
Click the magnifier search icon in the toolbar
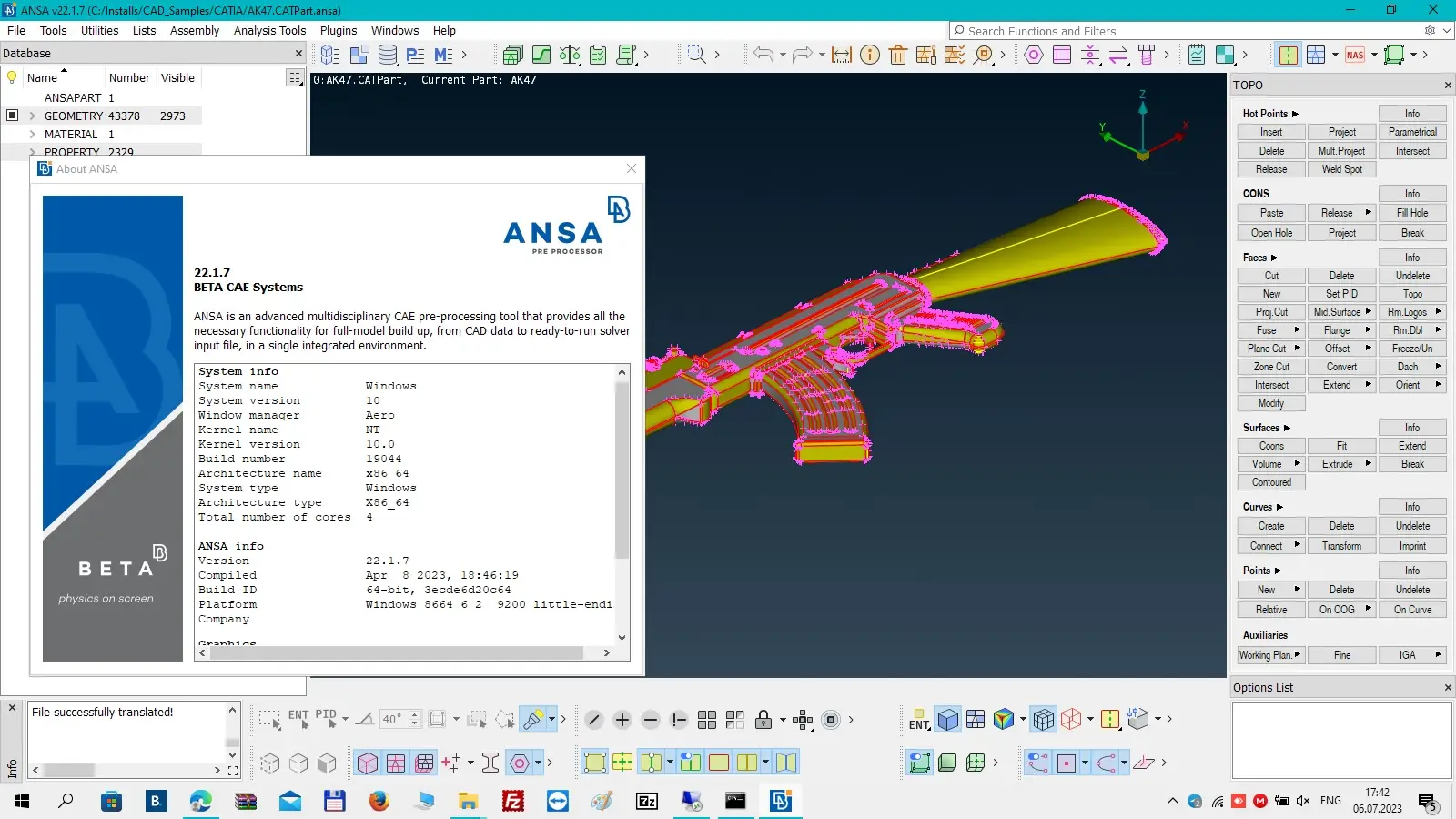point(696,55)
